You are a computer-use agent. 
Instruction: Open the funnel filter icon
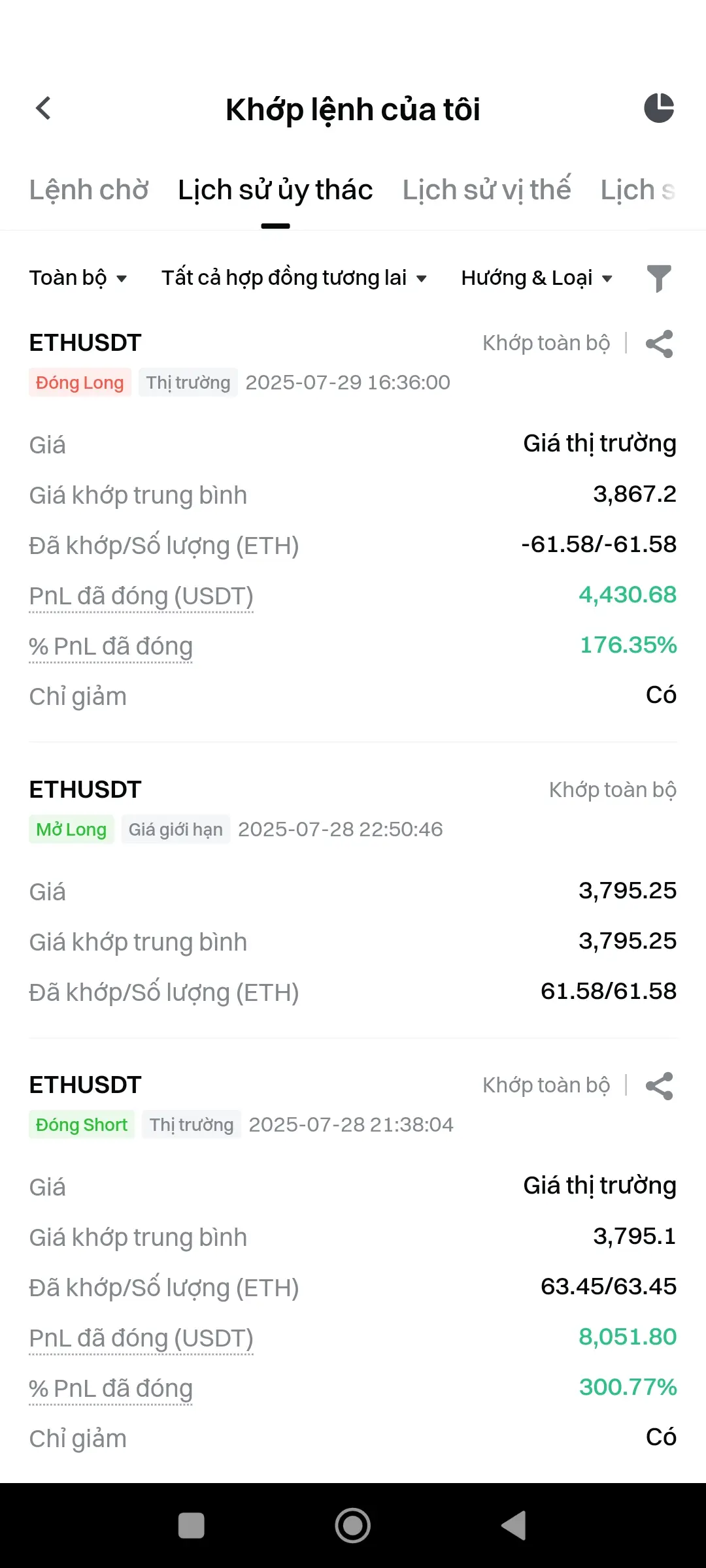(659, 278)
